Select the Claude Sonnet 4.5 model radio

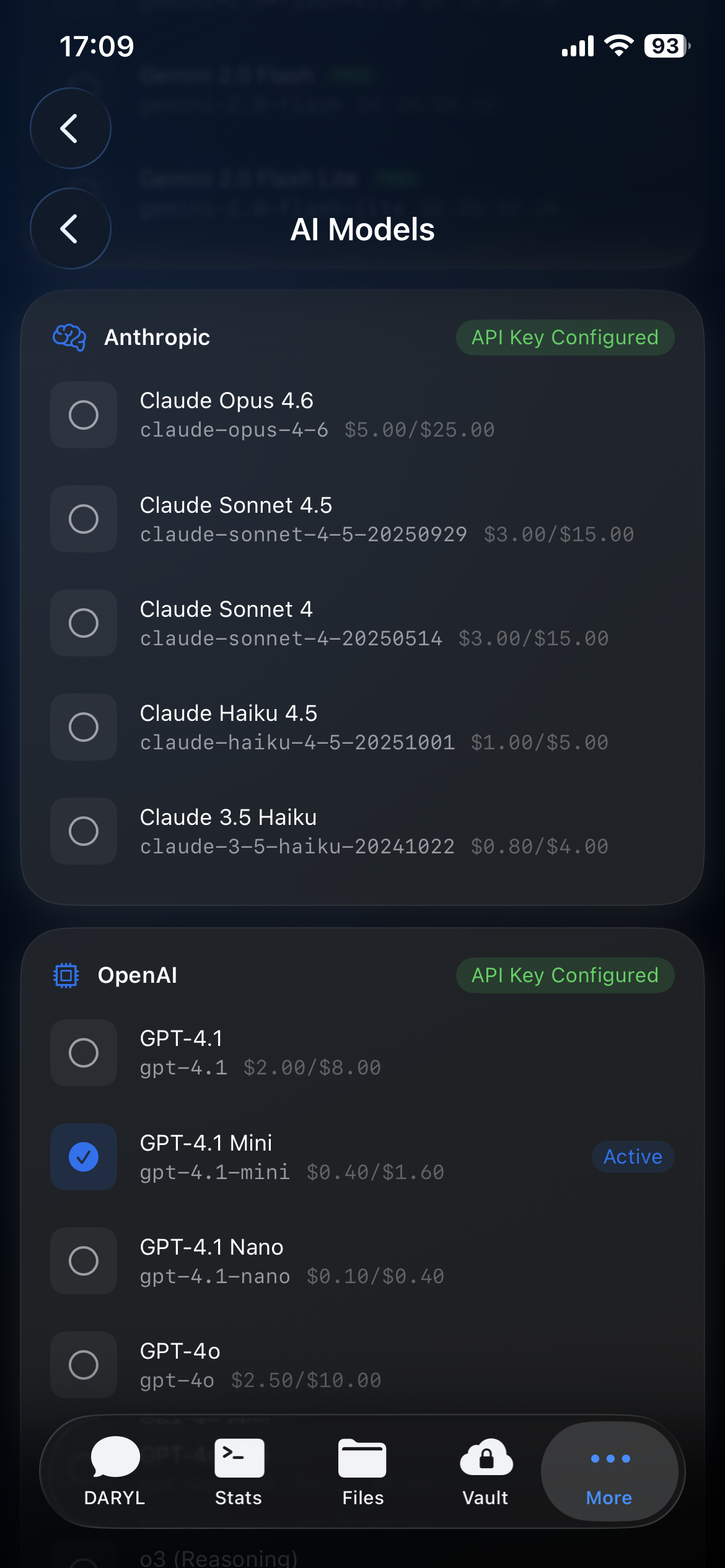pyautogui.click(x=84, y=519)
